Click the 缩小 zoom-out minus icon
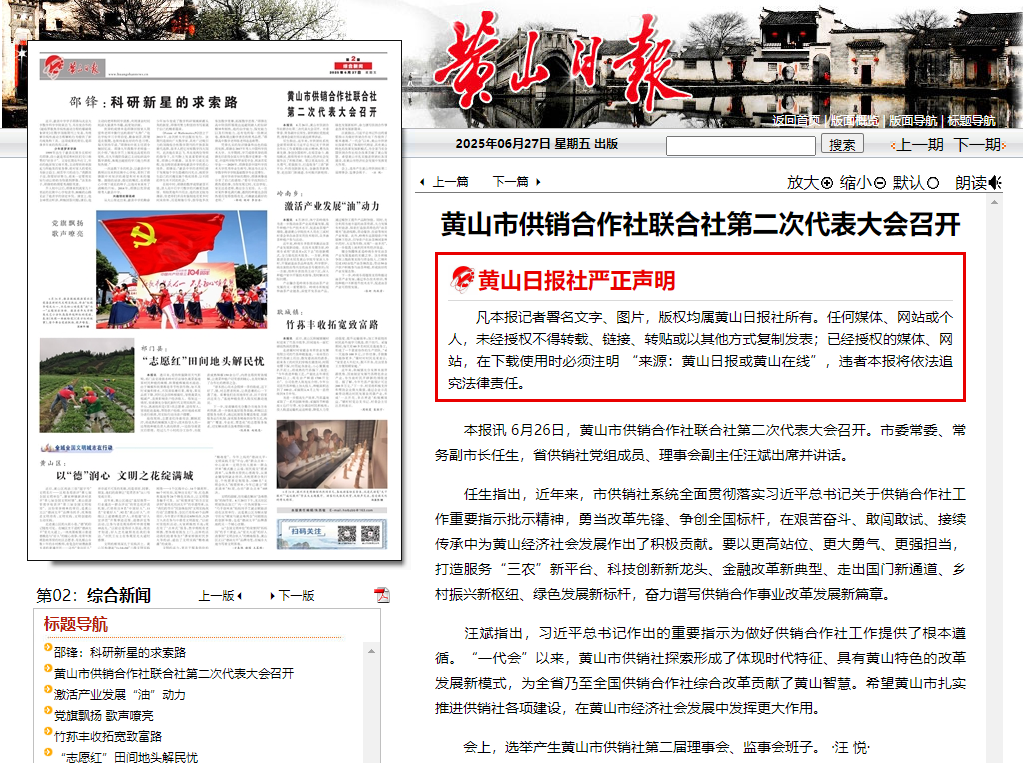The width and height of the screenshot is (1023, 763). (879, 183)
